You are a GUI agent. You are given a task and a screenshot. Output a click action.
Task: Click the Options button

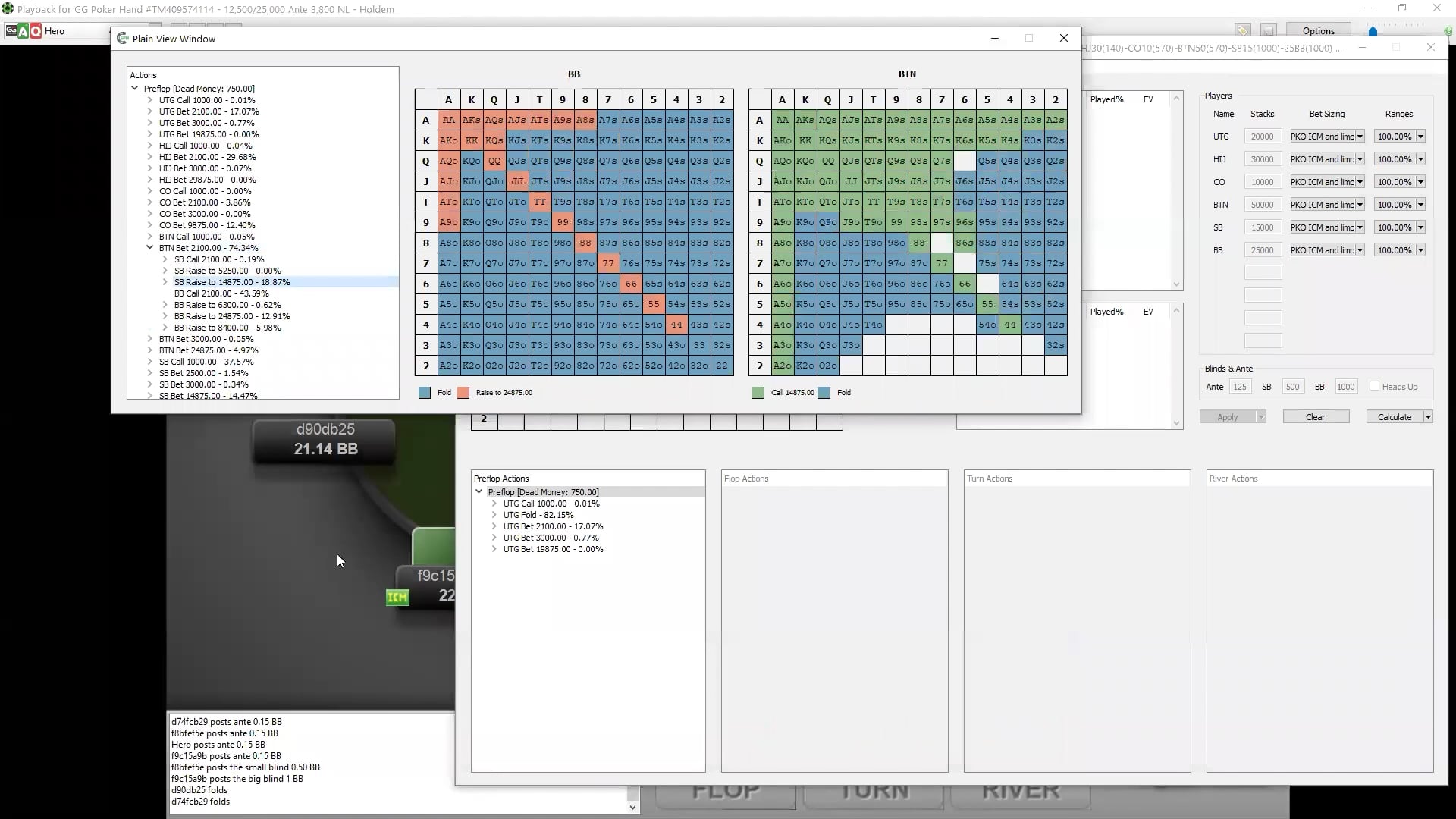tap(1318, 31)
